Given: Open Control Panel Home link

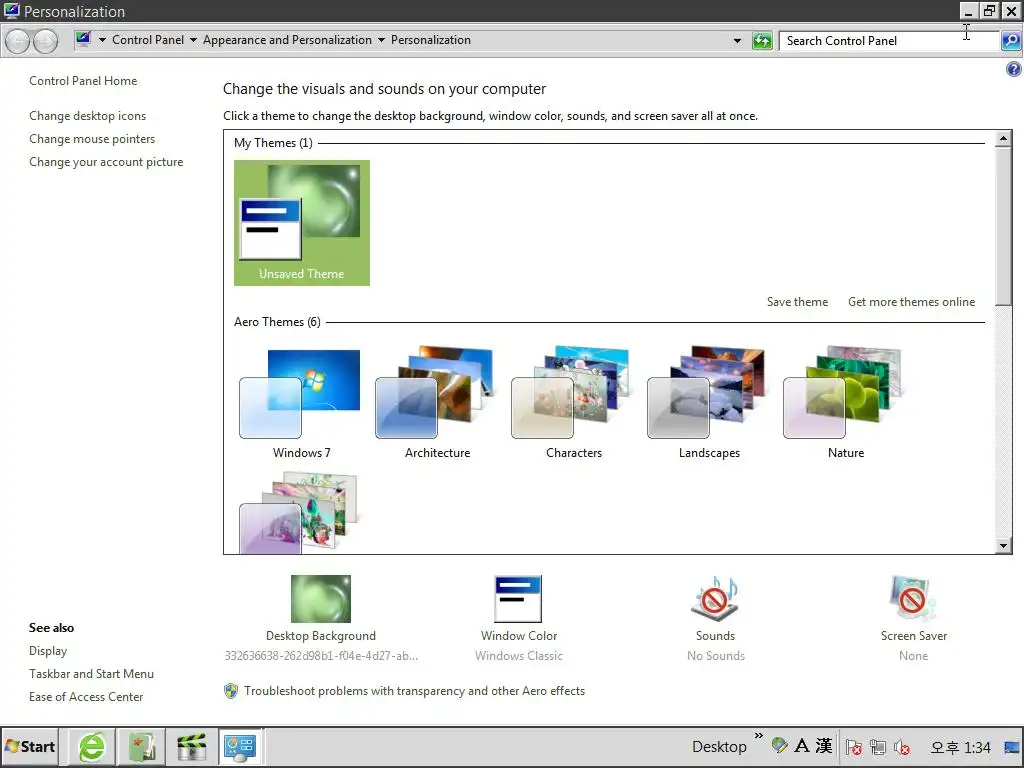Looking at the screenshot, I should (x=83, y=81).
